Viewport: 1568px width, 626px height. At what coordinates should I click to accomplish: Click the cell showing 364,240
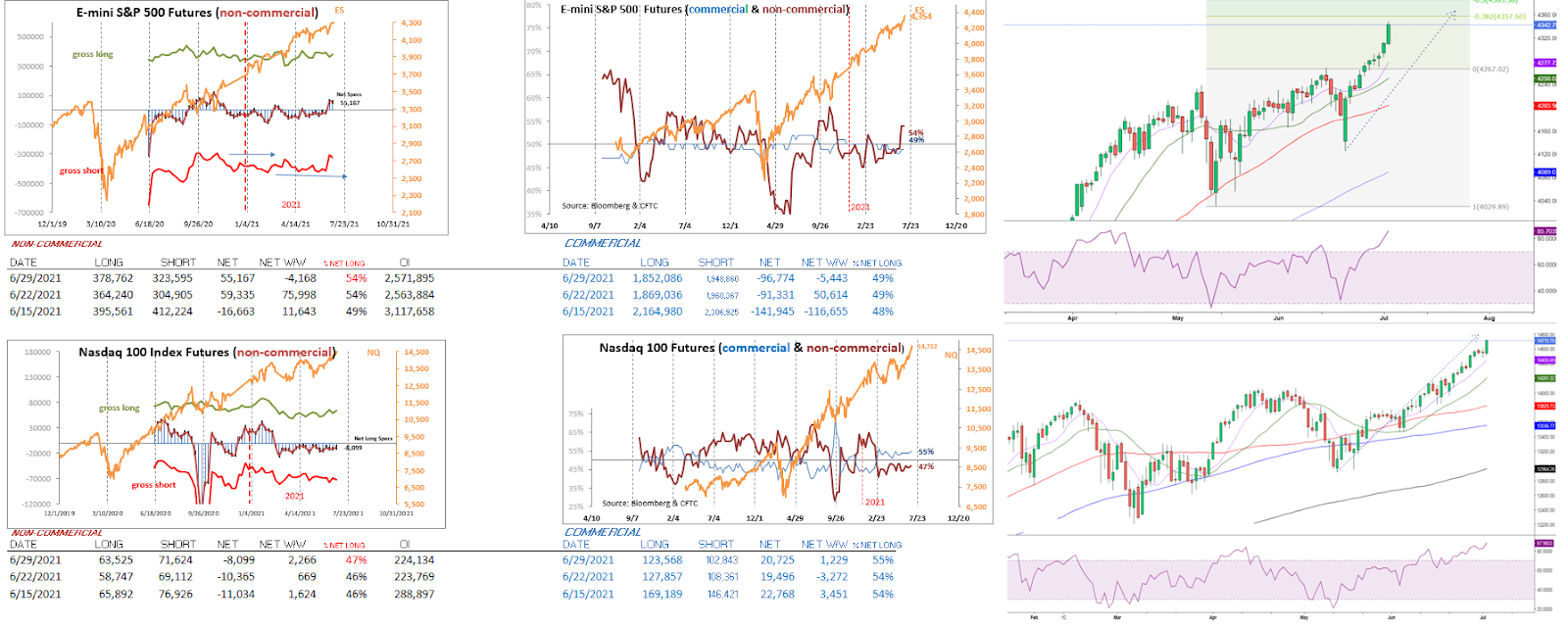pos(113,295)
